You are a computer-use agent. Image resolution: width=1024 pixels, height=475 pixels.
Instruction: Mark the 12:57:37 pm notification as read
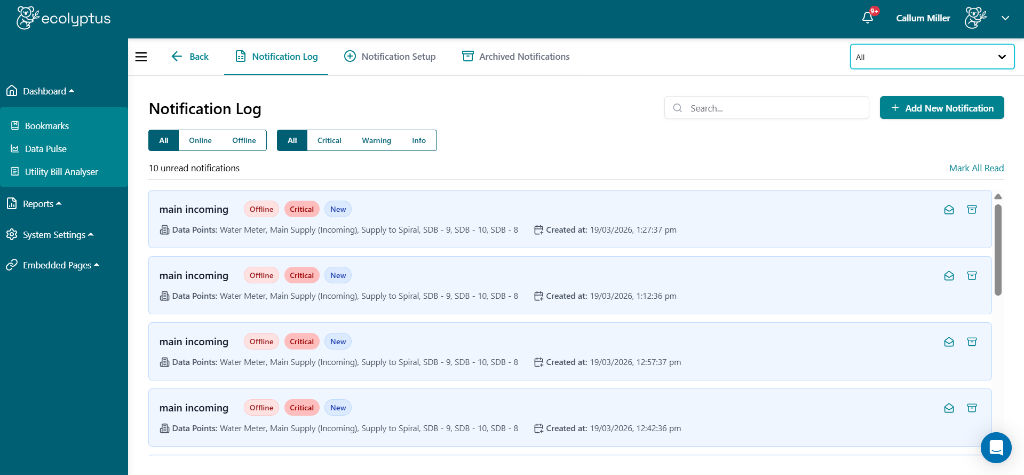949,341
